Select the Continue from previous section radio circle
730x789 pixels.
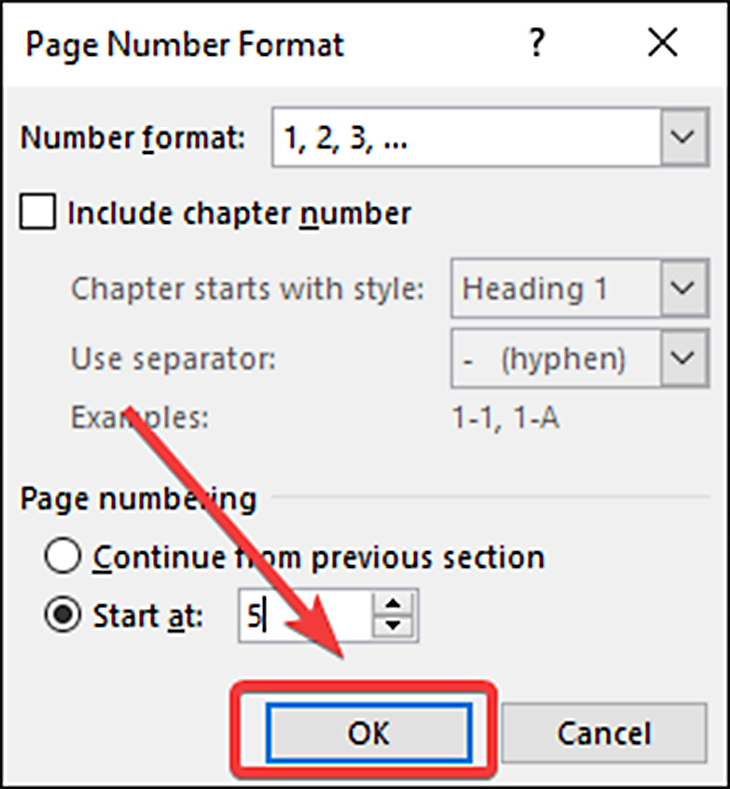click(x=62, y=556)
